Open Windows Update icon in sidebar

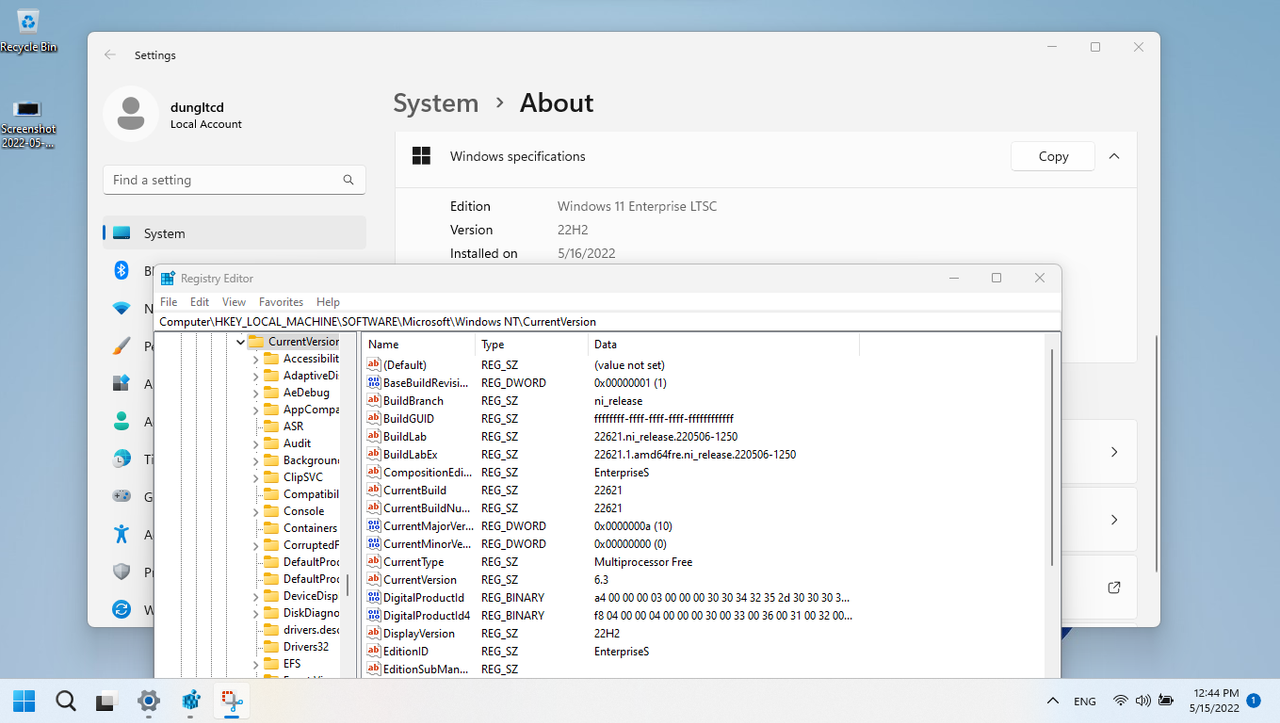click(x=122, y=609)
